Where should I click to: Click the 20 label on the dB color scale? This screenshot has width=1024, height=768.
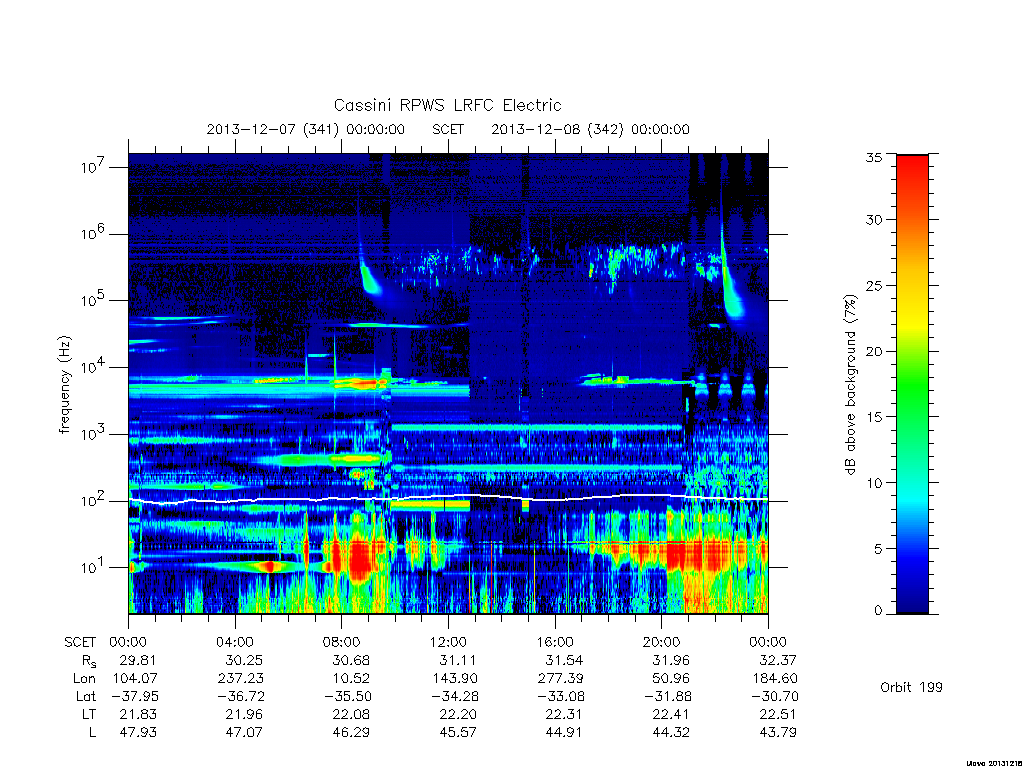pos(874,351)
